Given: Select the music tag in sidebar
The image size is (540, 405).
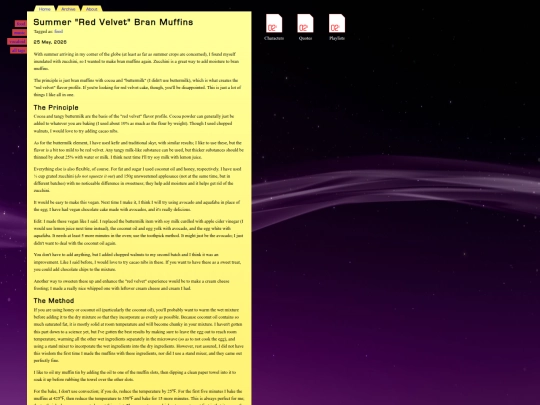Looking at the screenshot, I should [x=19, y=33].
